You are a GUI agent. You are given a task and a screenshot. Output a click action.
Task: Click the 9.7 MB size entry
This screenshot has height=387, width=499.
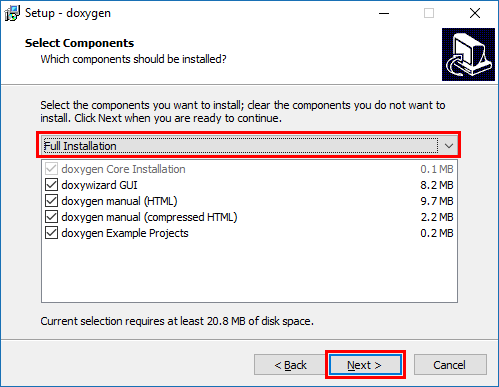click(x=437, y=201)
